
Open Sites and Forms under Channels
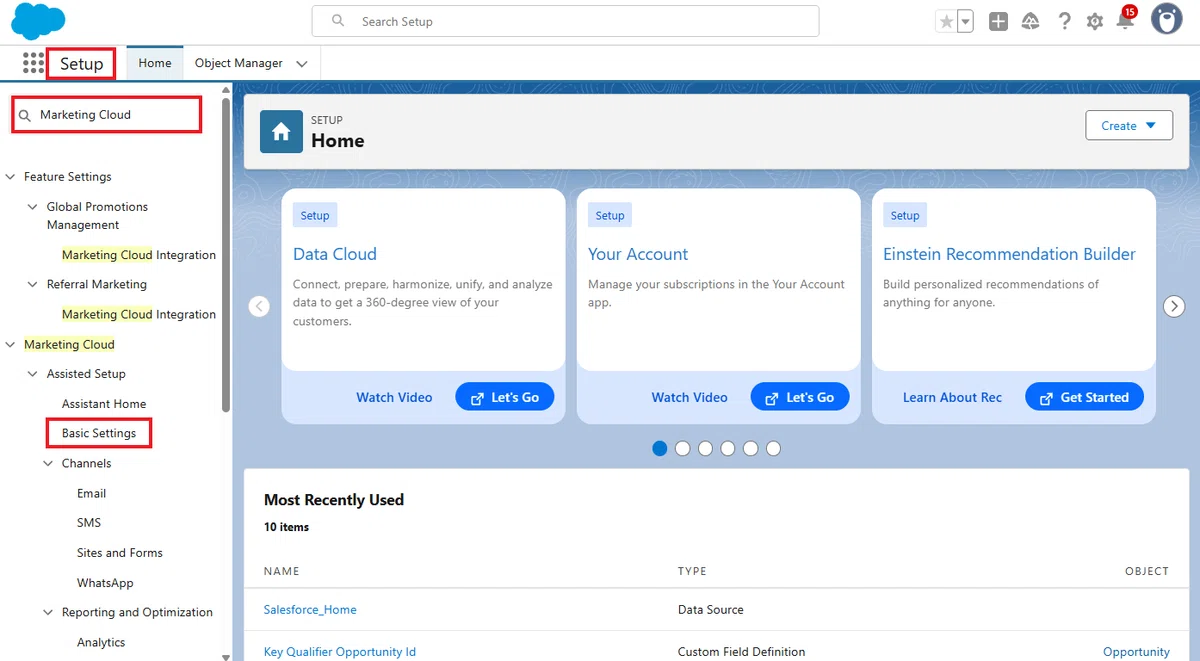point(120,553)
